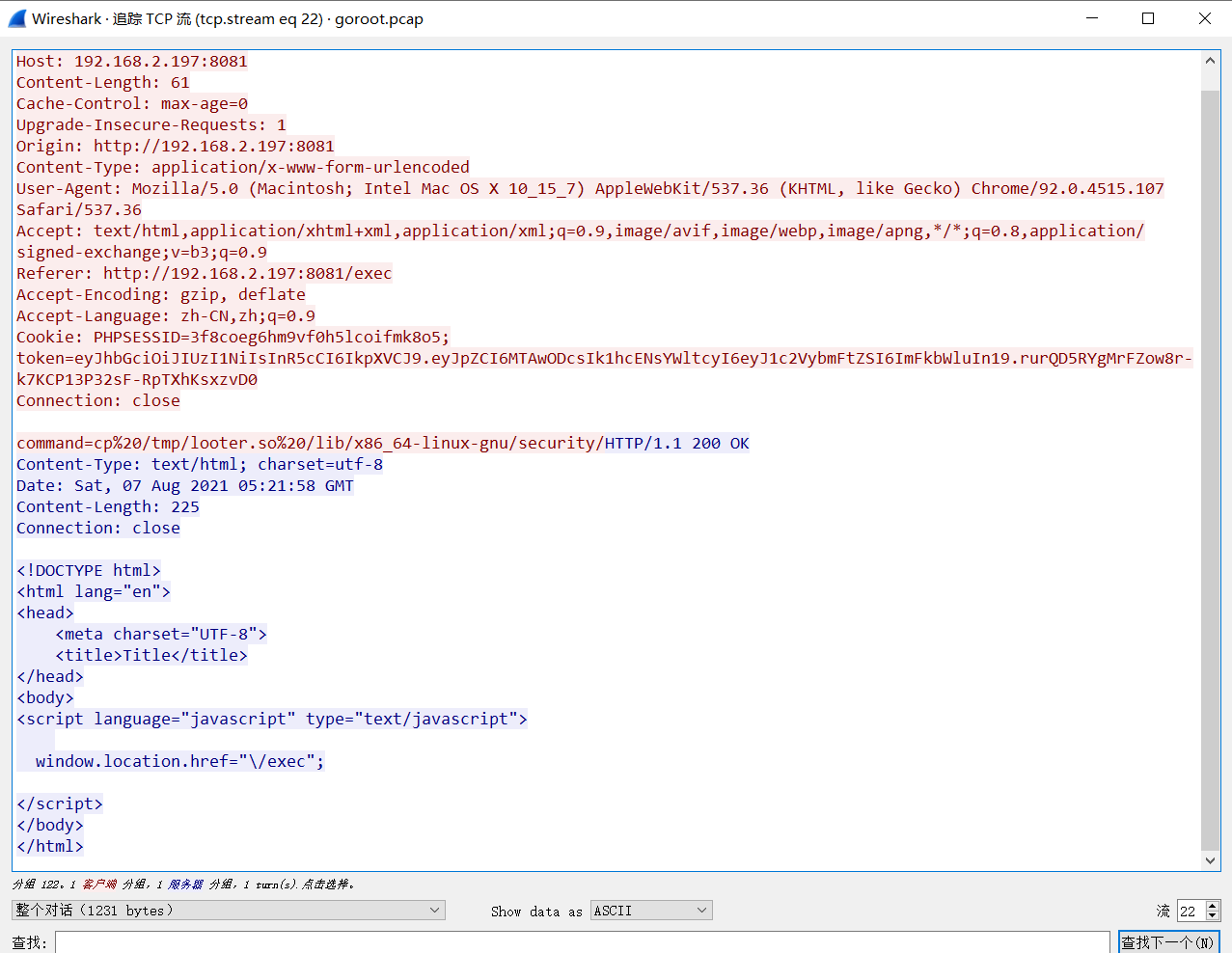Decrement the stream number spinner down arrow

coord(1213,915)
